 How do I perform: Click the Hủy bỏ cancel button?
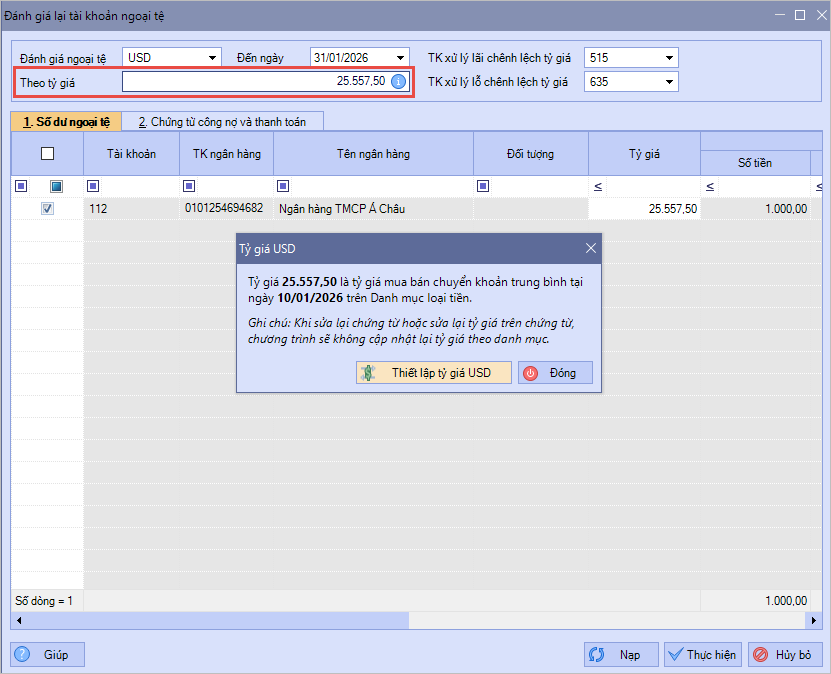click(x=785, y=655)
